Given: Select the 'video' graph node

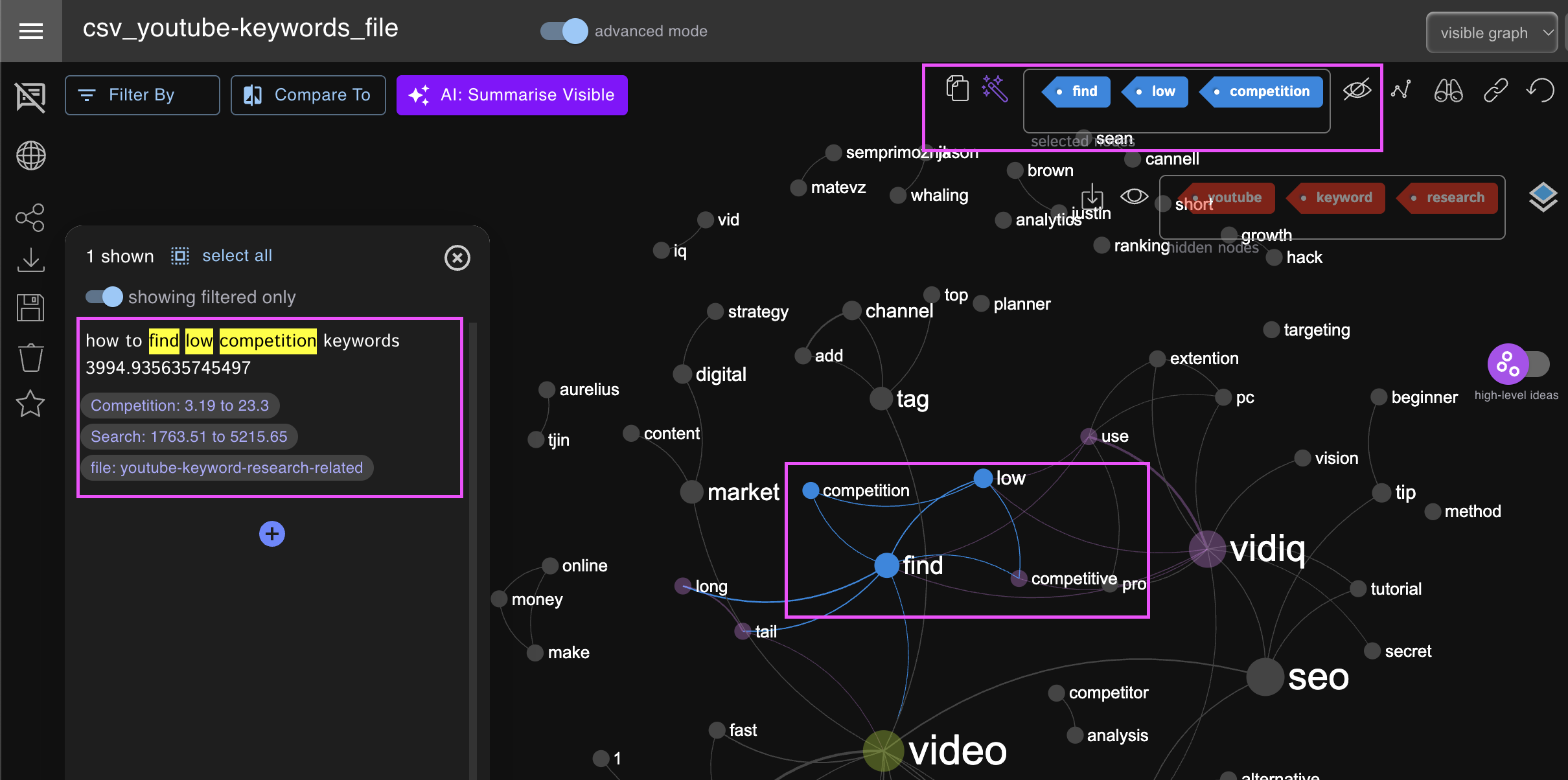Looking at the screenshot, I should pyautogui.click(x=883, y=751).
